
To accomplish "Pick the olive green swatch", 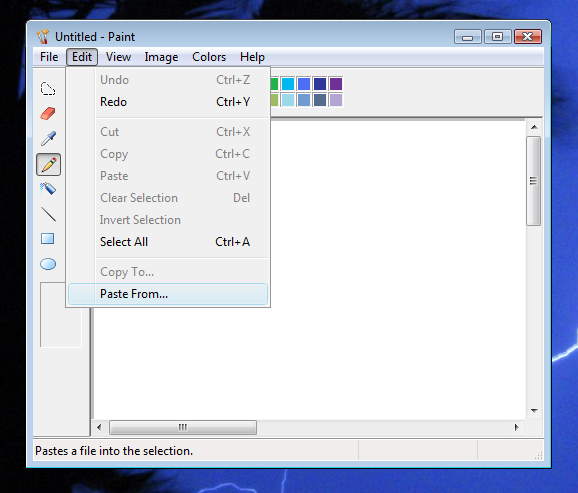I will click(x=275, y=100).
